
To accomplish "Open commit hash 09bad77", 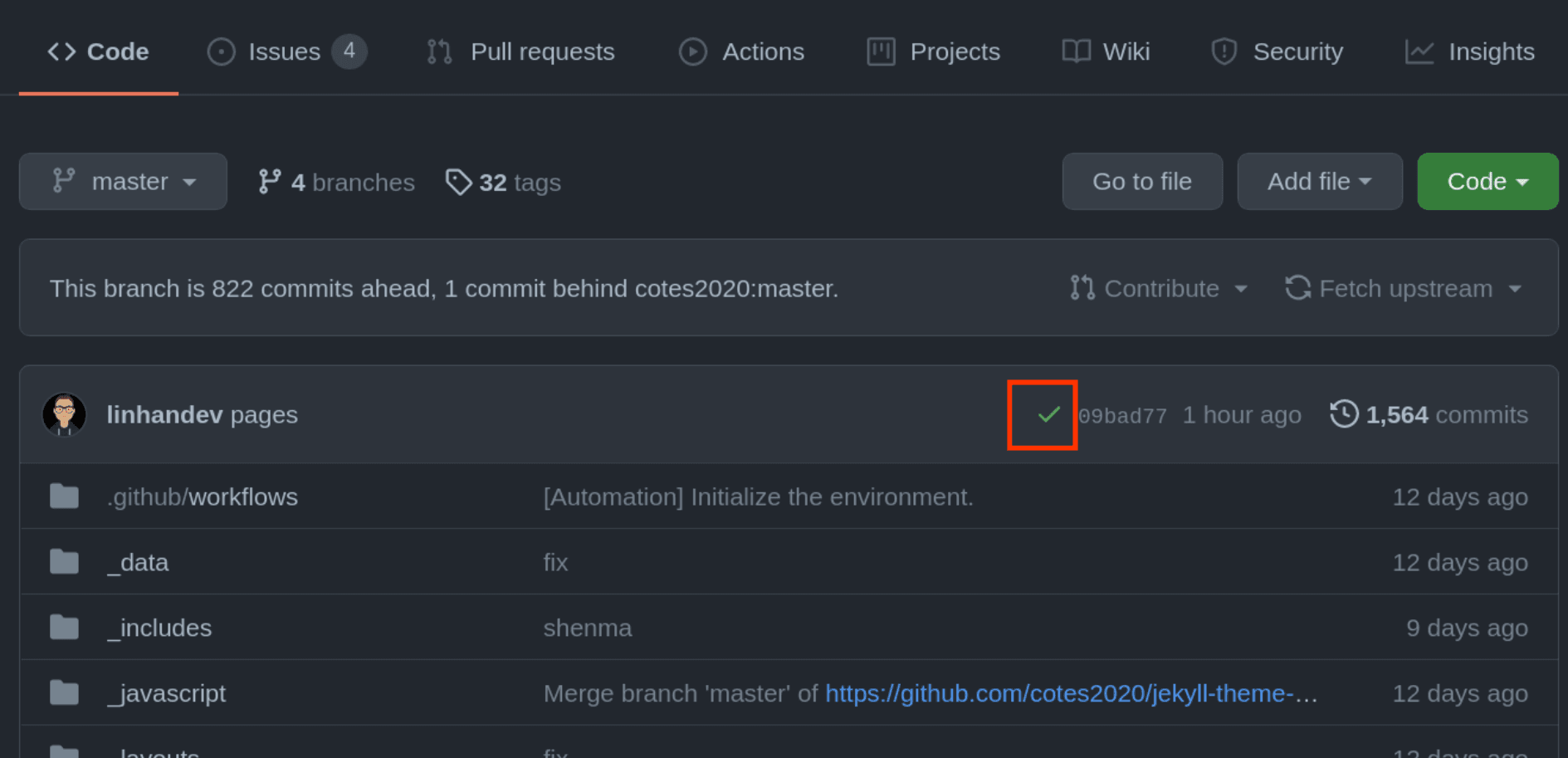I will click(x=1122, y=416).
